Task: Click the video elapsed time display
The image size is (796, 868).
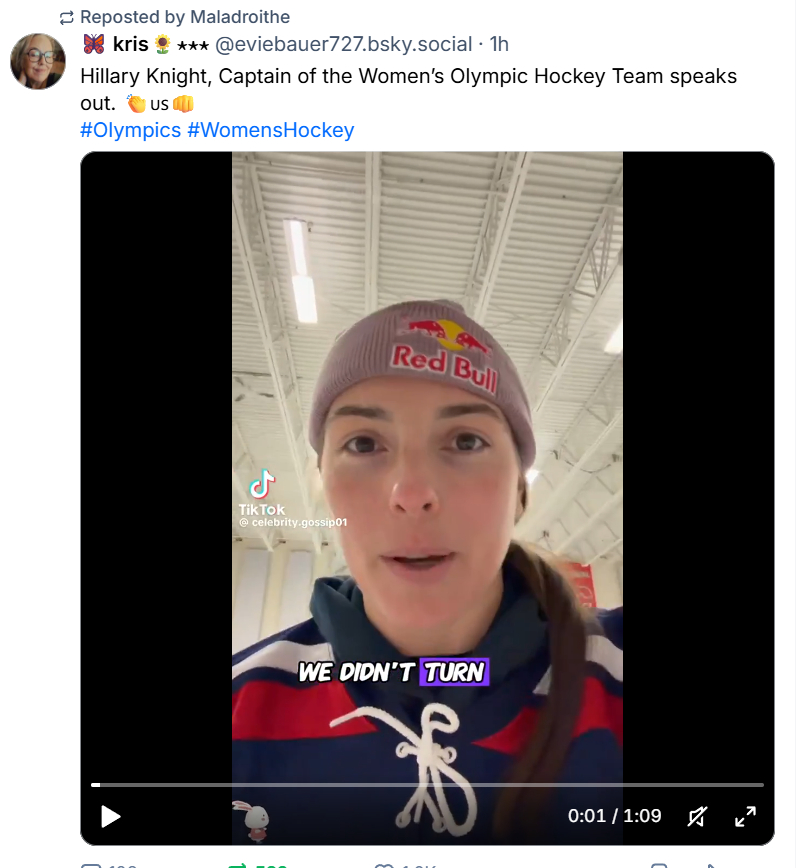Action: coord(614,816)
